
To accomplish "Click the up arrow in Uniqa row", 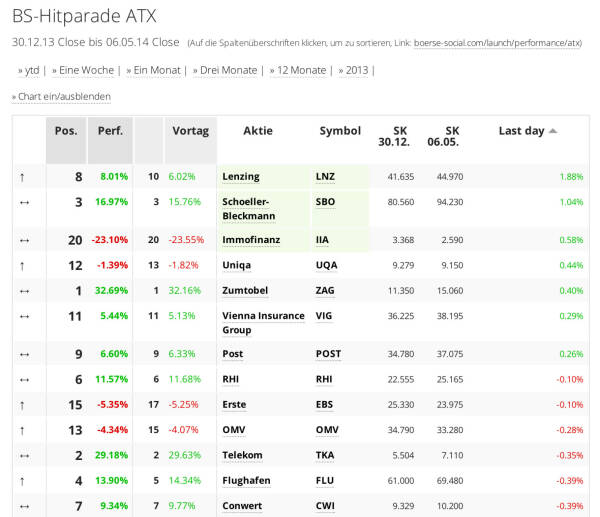I will click(x=23, y=265).
